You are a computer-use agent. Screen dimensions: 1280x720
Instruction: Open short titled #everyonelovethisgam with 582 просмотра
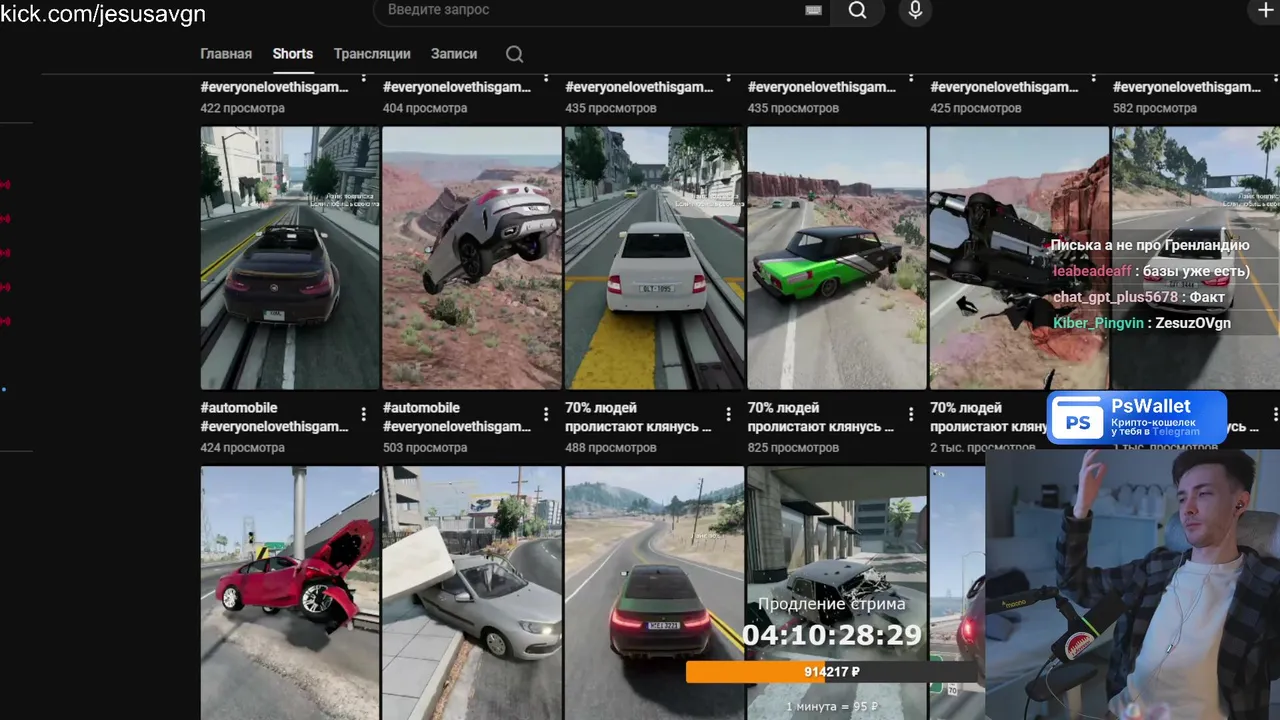coord(1187,87)
